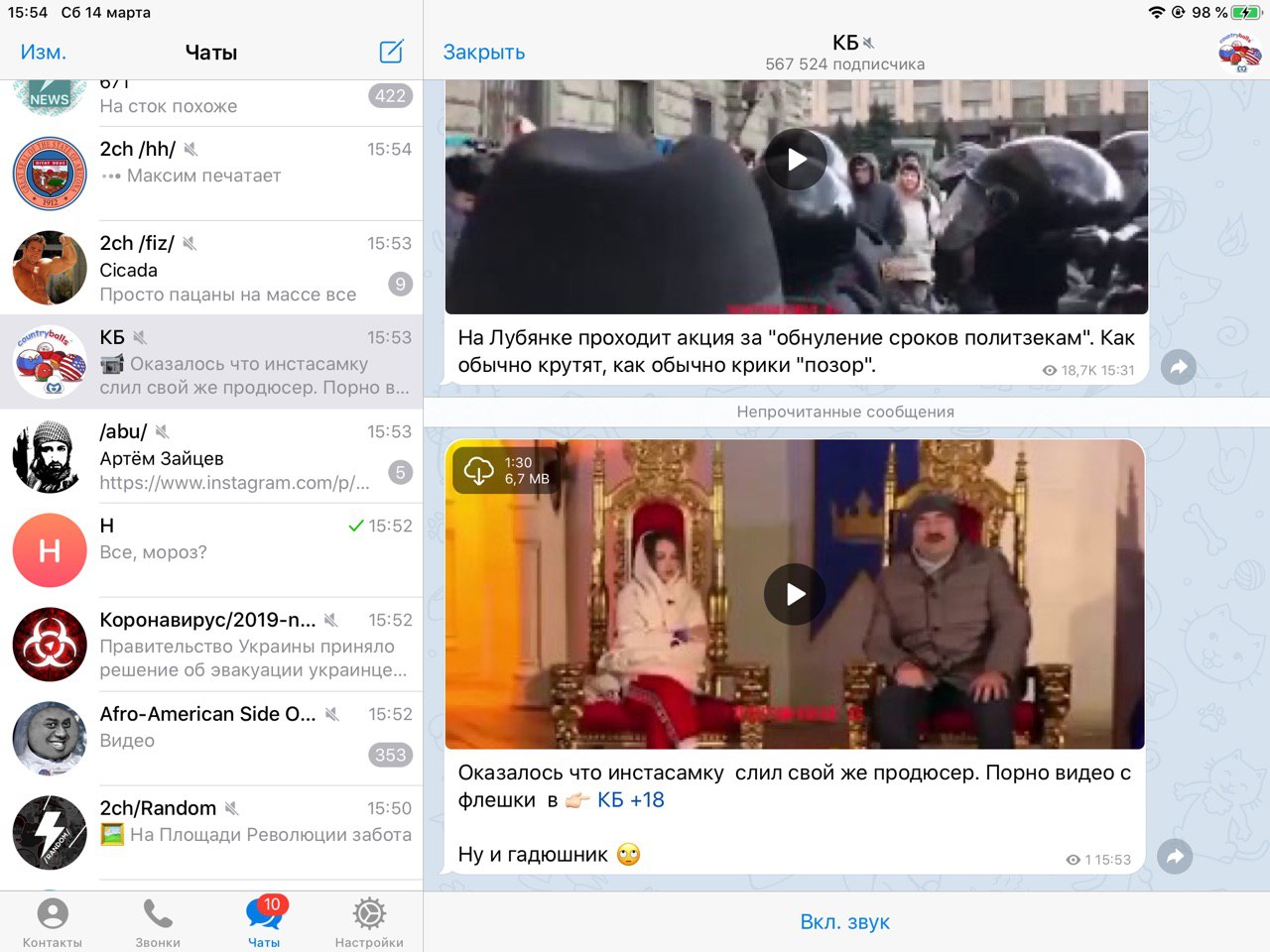The height and width of the screenshot is (952, 1270).
Task: Open the Settings tab
Action: point(369,922)
